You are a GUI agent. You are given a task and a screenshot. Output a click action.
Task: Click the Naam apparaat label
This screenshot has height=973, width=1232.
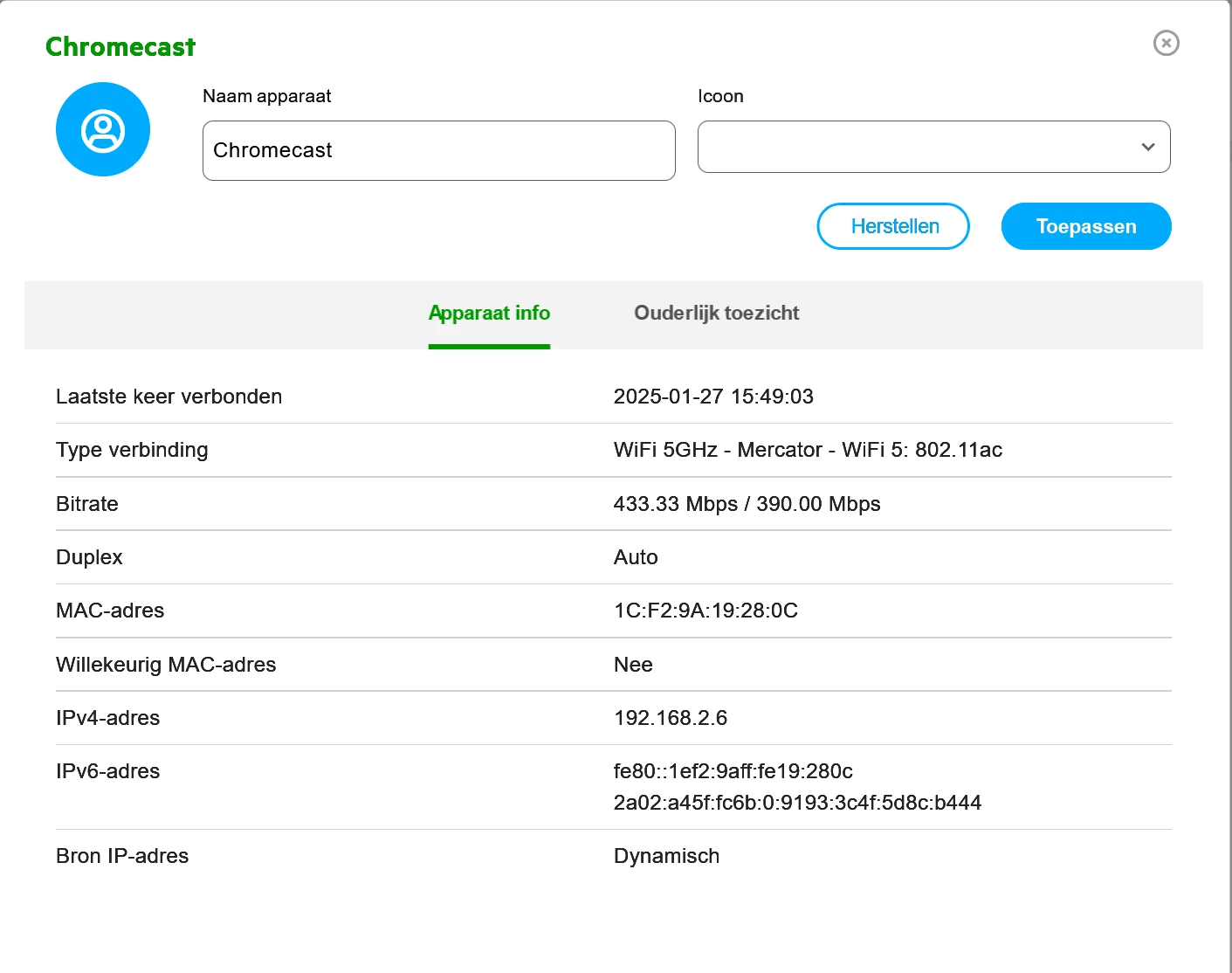point(266,96)
